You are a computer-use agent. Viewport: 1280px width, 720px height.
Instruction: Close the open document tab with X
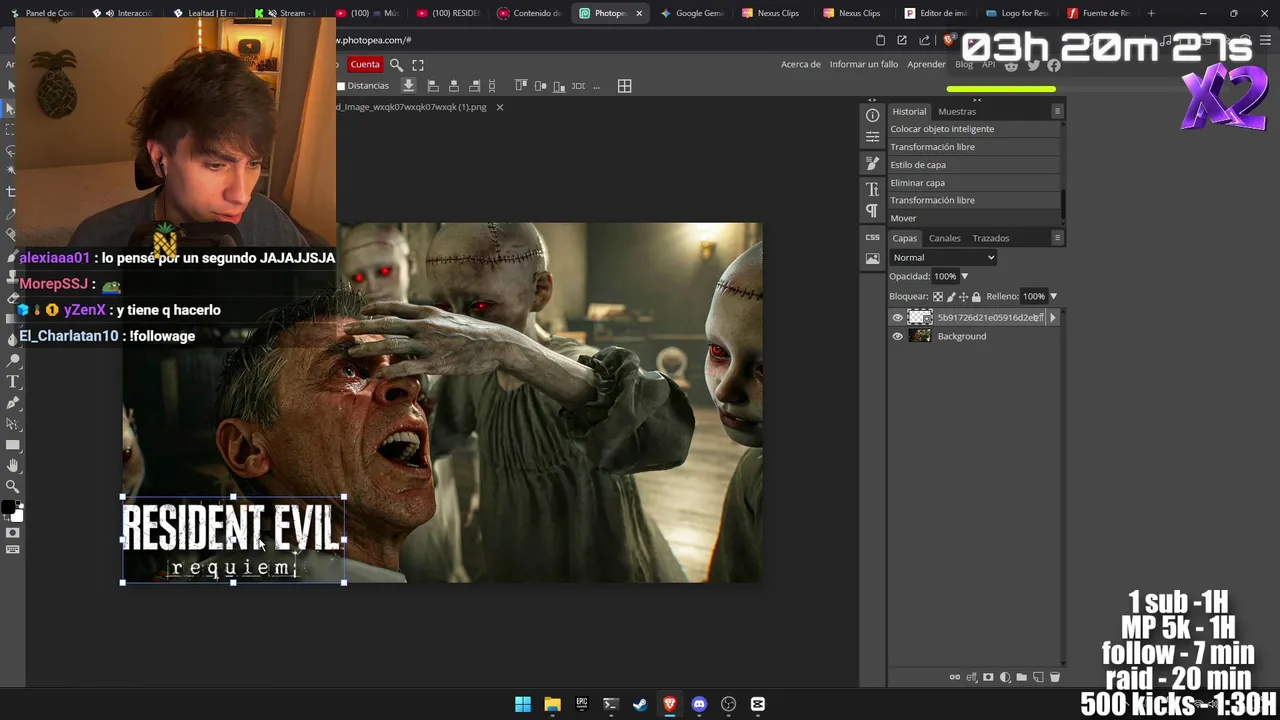pyautogui.click(x=500, y=107)
